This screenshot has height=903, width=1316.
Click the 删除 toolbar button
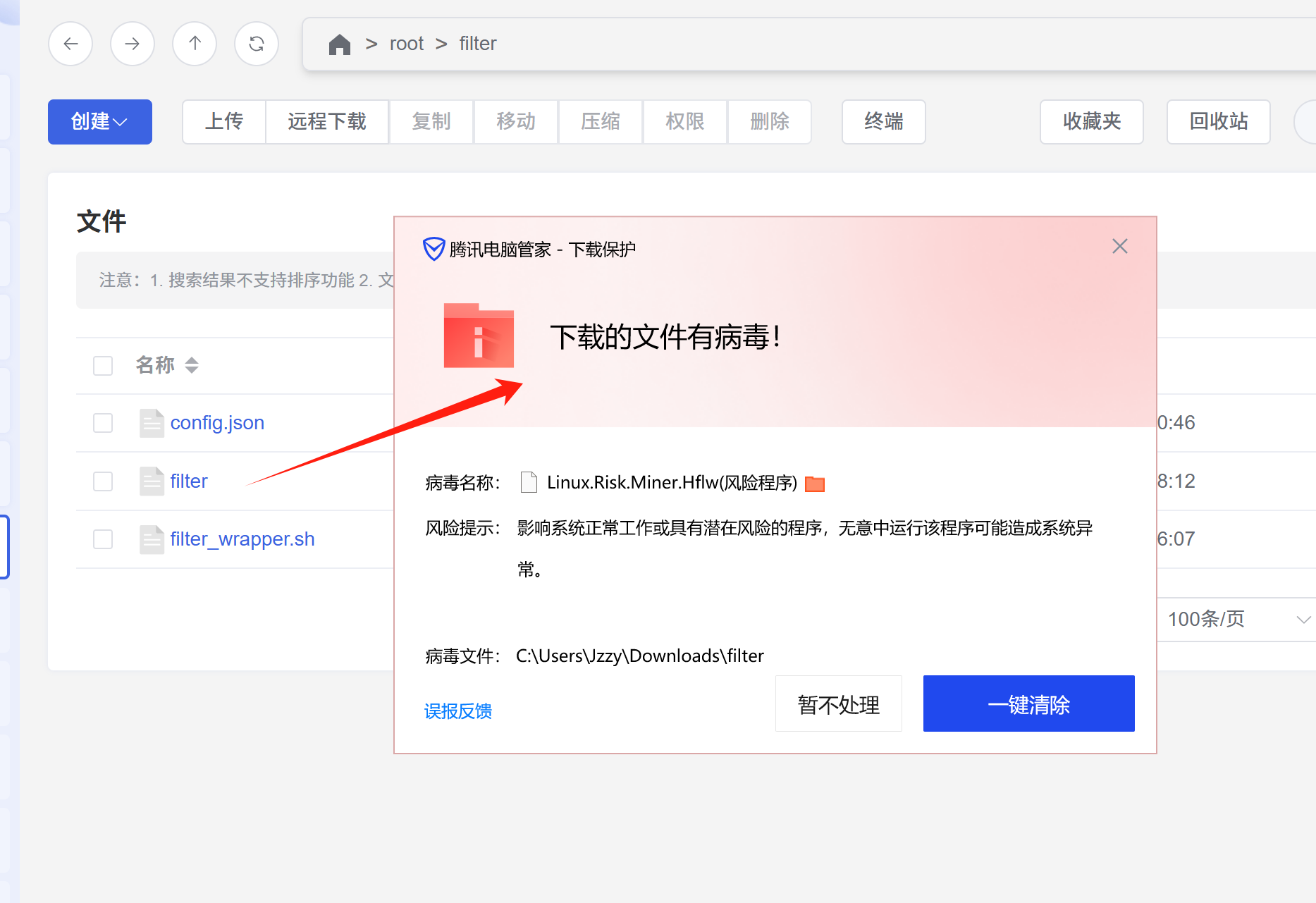tap(770, 122)
